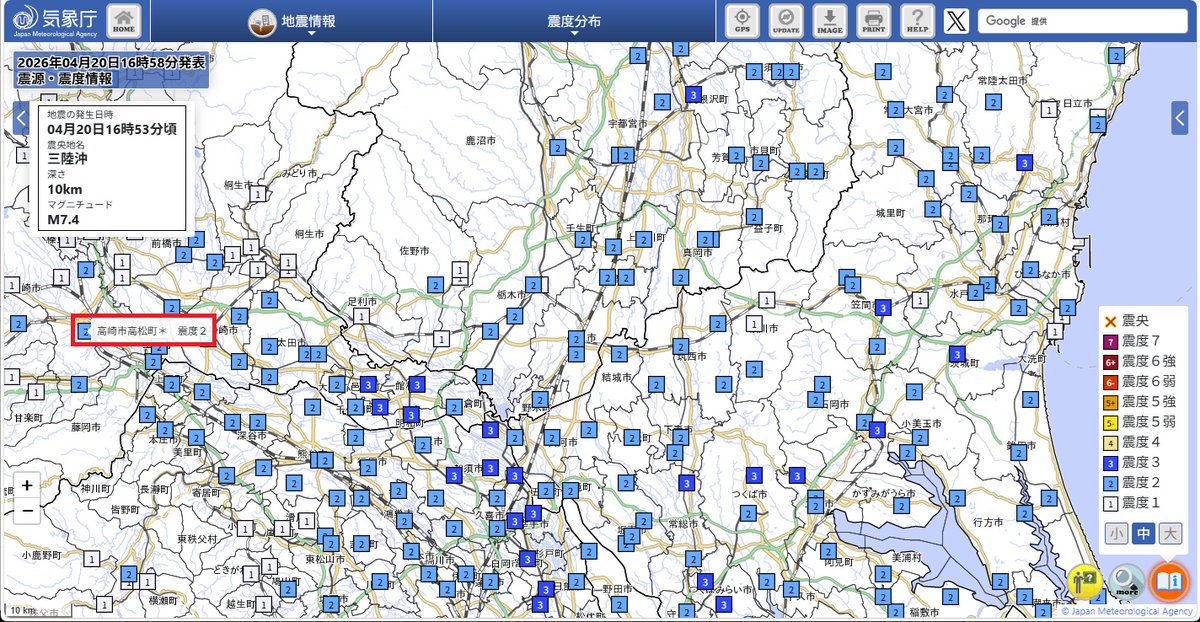Select small 小 icon size

click(x=1116, y=534)
